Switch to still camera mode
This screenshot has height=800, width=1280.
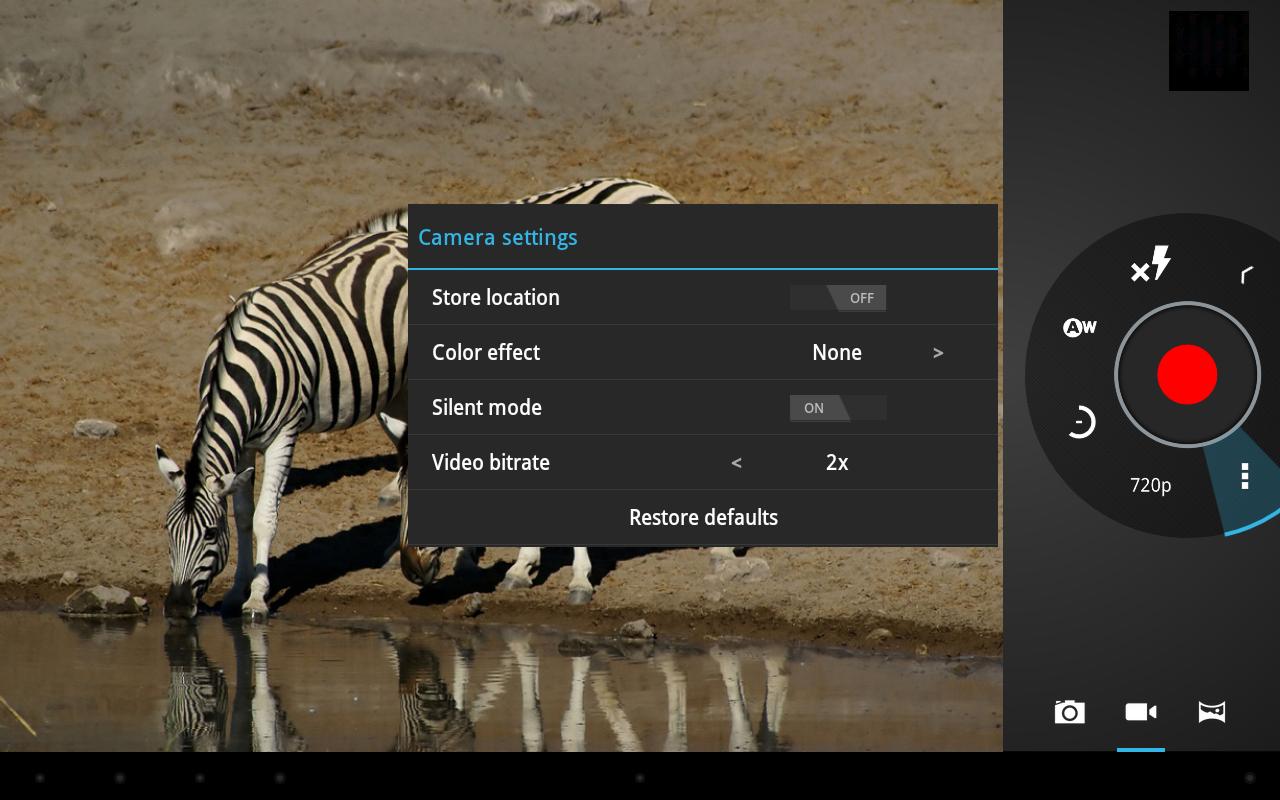point(1069,712)
